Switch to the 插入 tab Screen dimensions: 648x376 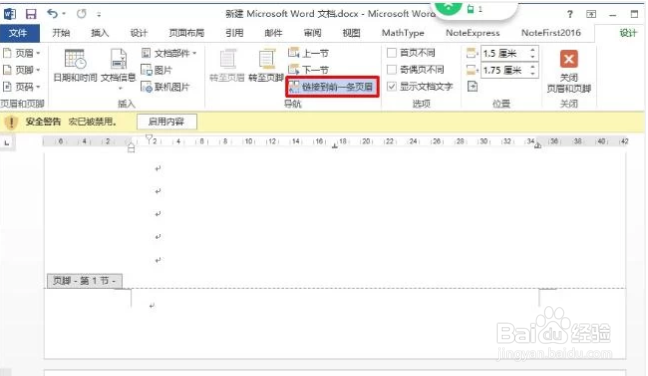click(x=100, y=33)
